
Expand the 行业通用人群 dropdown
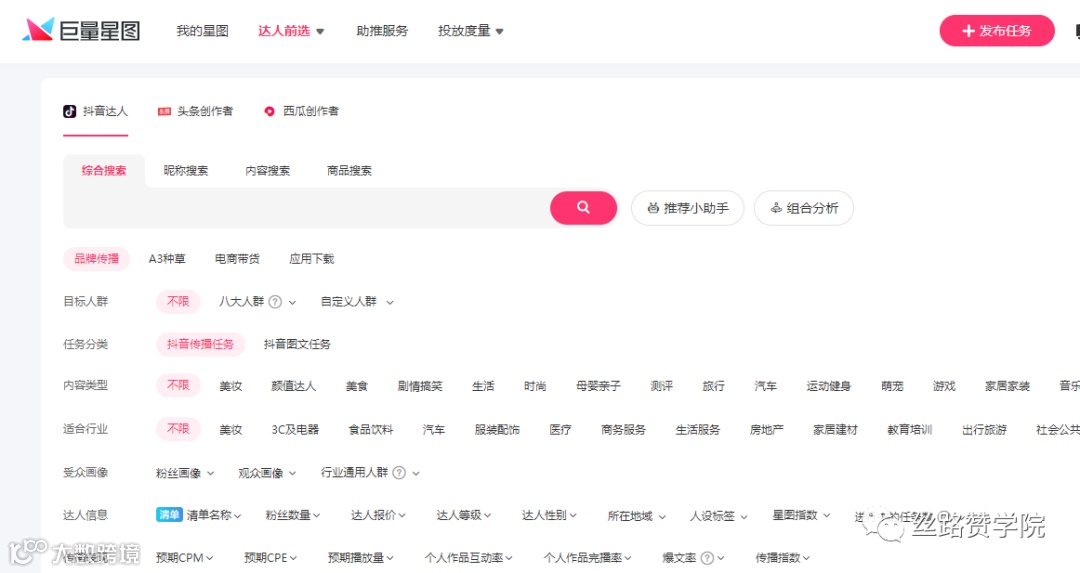[370, 473]
